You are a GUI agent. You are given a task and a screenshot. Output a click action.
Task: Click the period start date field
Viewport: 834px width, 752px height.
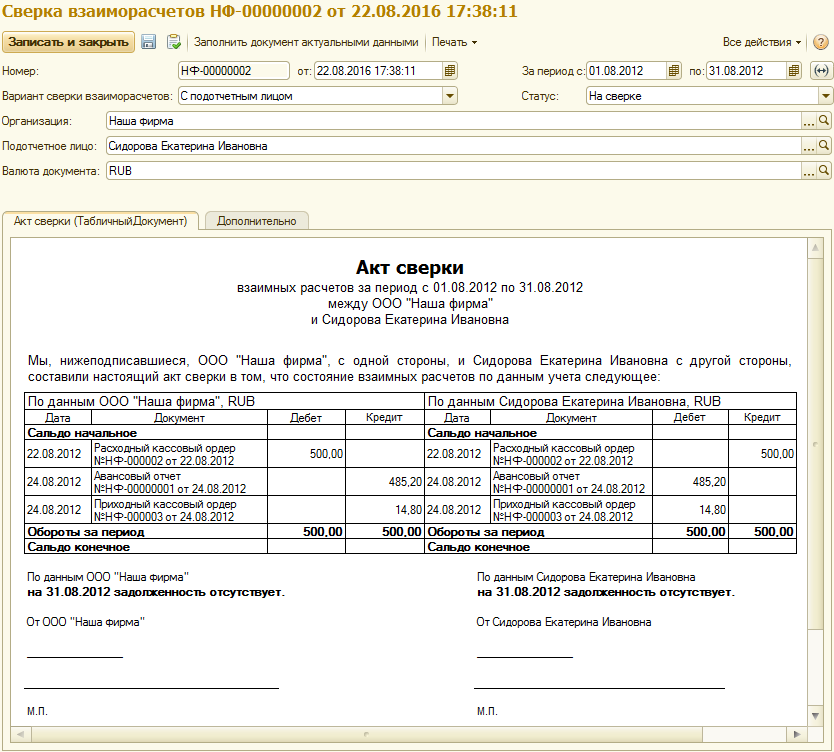point(626,71)
